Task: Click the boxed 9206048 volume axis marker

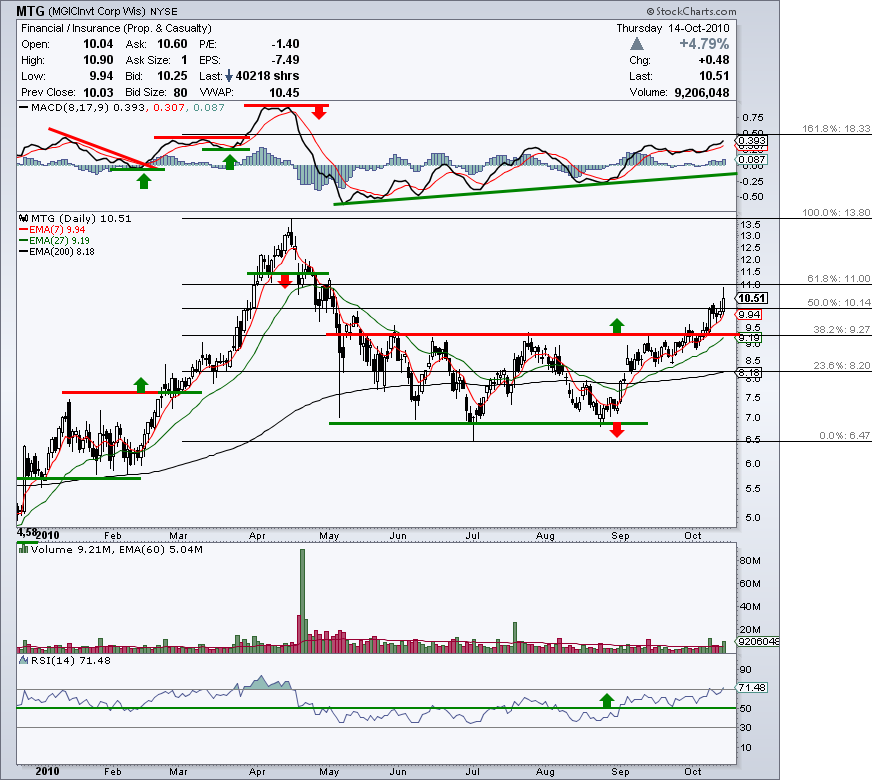Action: click(758, 641)
